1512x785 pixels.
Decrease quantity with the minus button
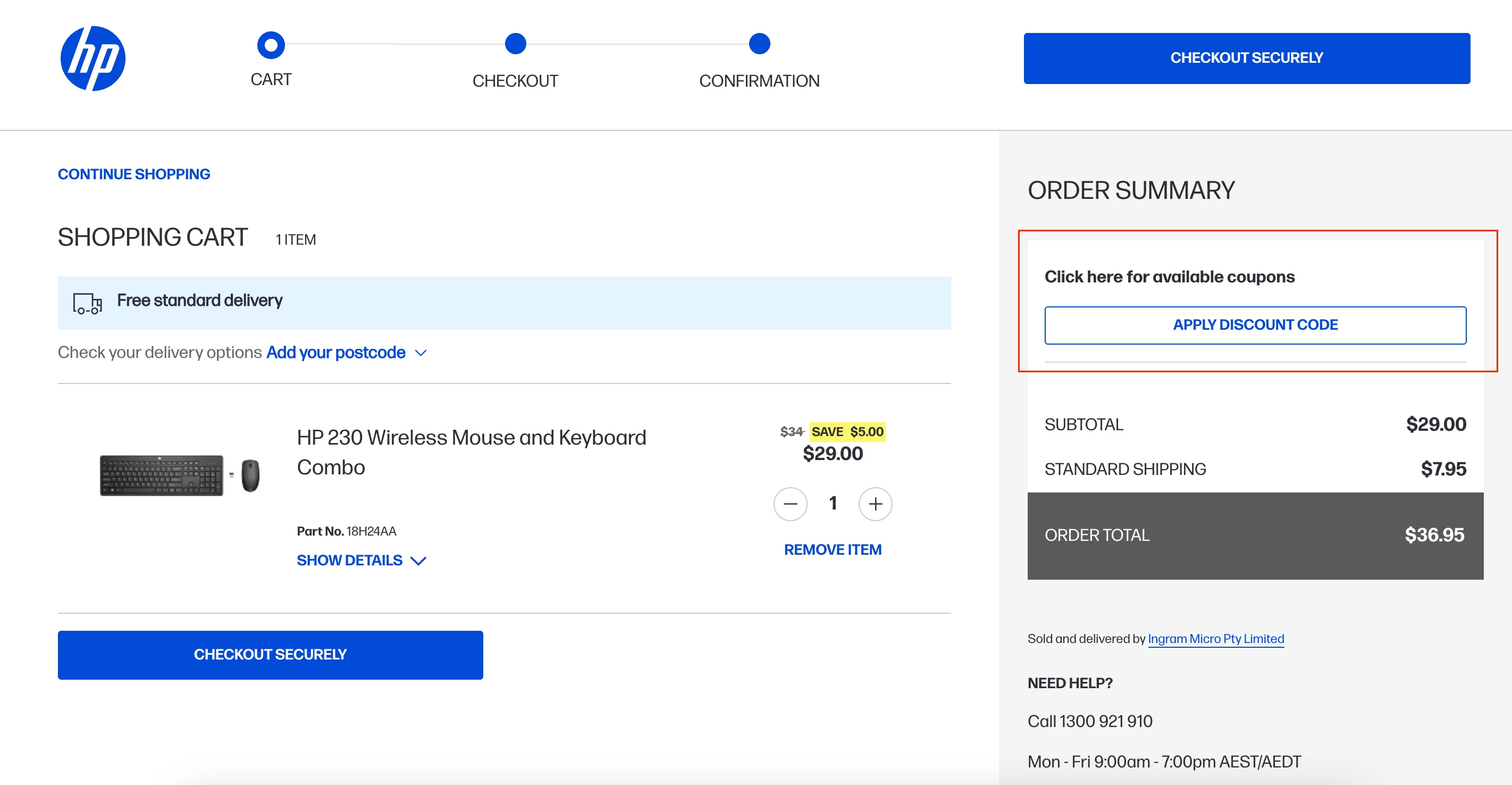[x=790, y=504]
